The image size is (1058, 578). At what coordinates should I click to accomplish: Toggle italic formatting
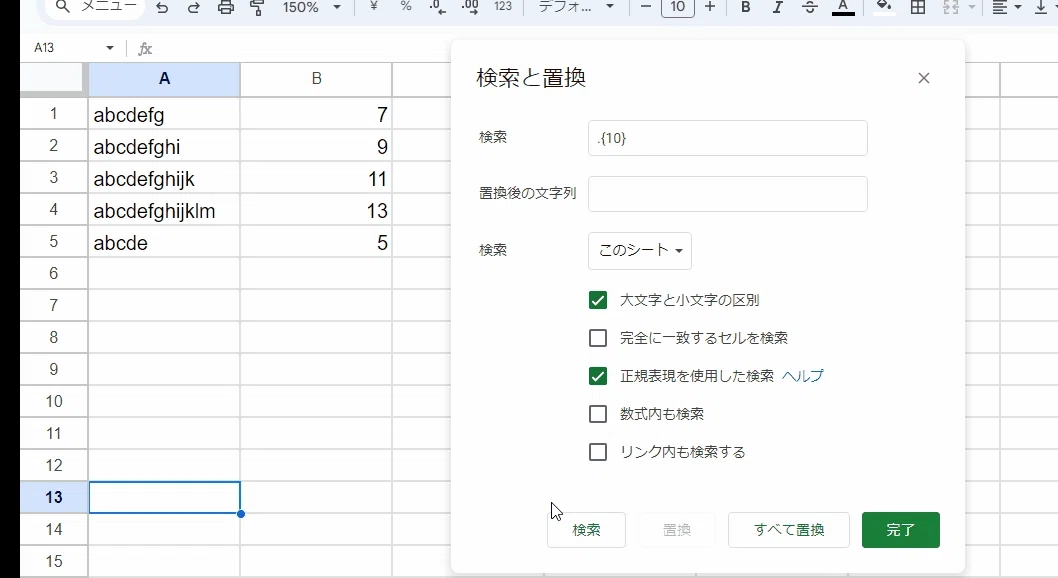(777, 7)
